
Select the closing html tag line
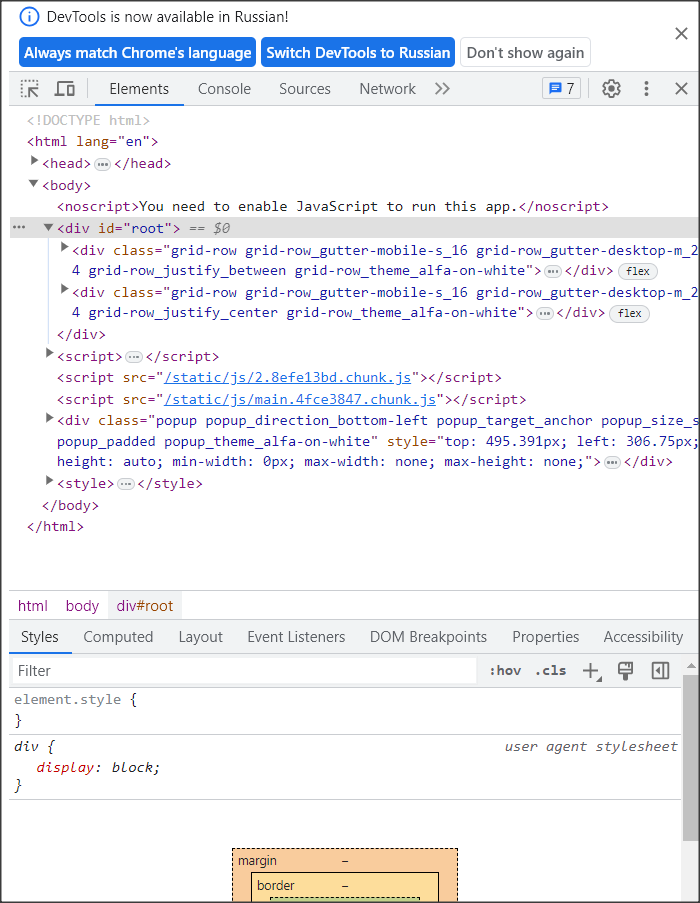point(55,526)
